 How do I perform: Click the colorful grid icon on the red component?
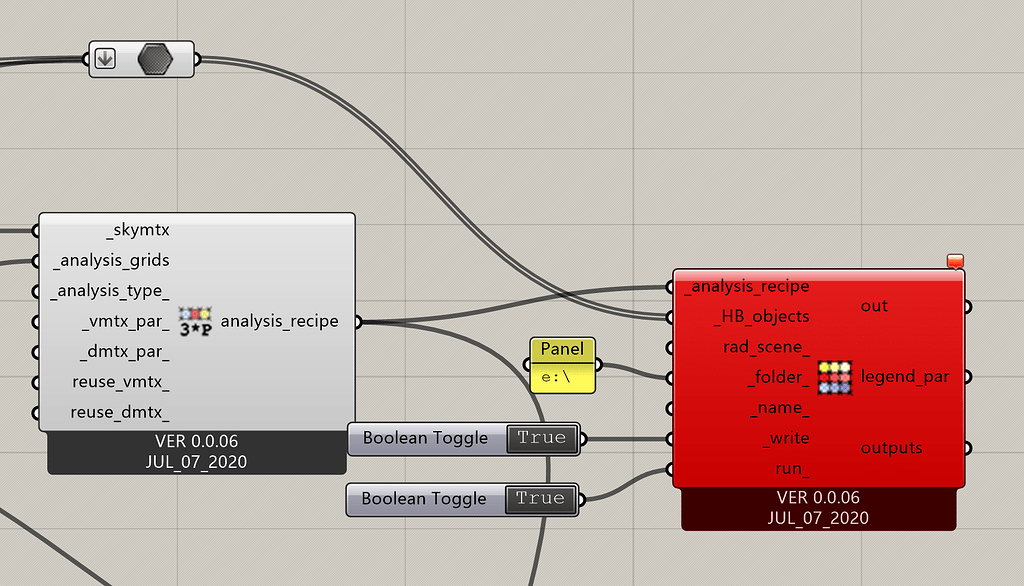click(835, 376)
